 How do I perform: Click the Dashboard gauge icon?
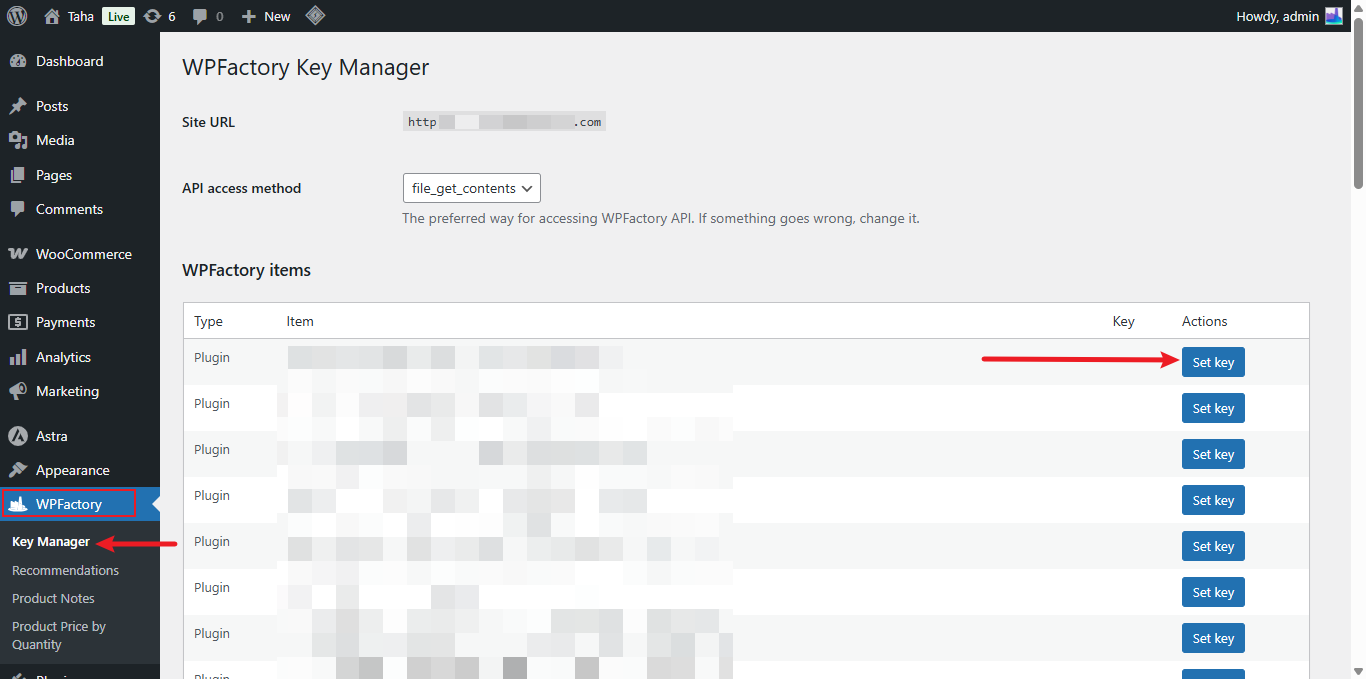(x=18, y=61)
